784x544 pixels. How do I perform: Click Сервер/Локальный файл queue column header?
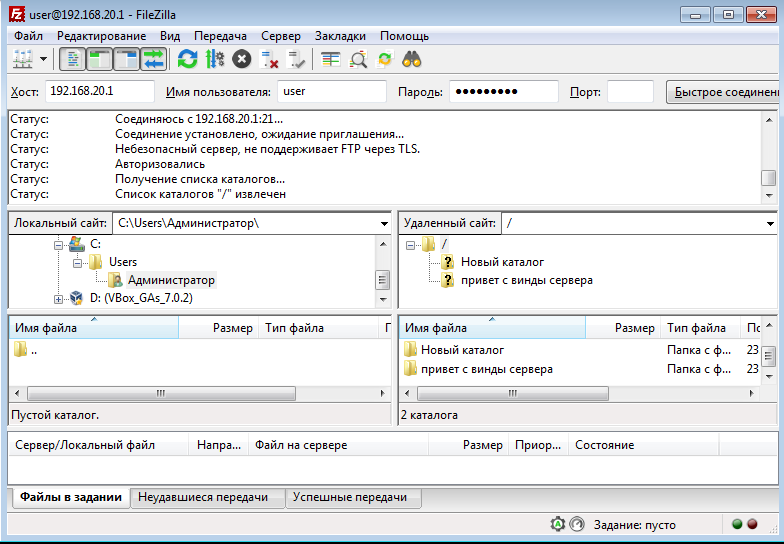(x=98, y=444)
